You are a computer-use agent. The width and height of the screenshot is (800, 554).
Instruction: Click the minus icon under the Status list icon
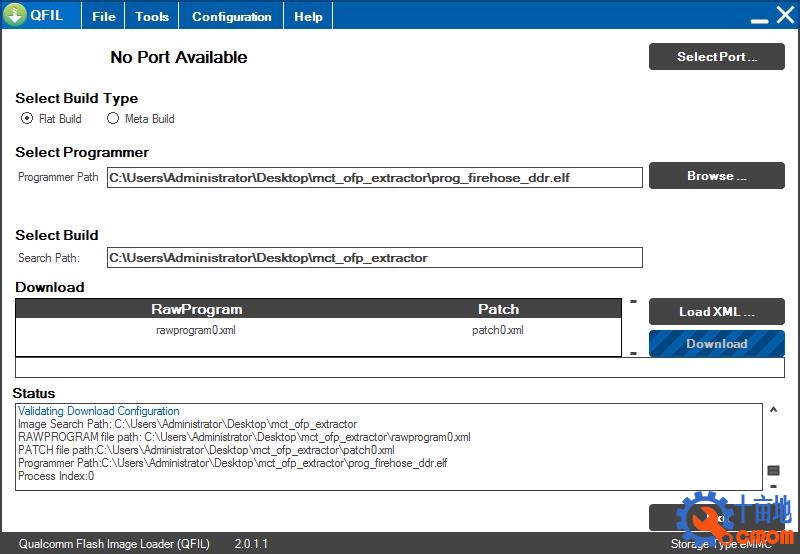pyautogui.click(x=773, y=486)
